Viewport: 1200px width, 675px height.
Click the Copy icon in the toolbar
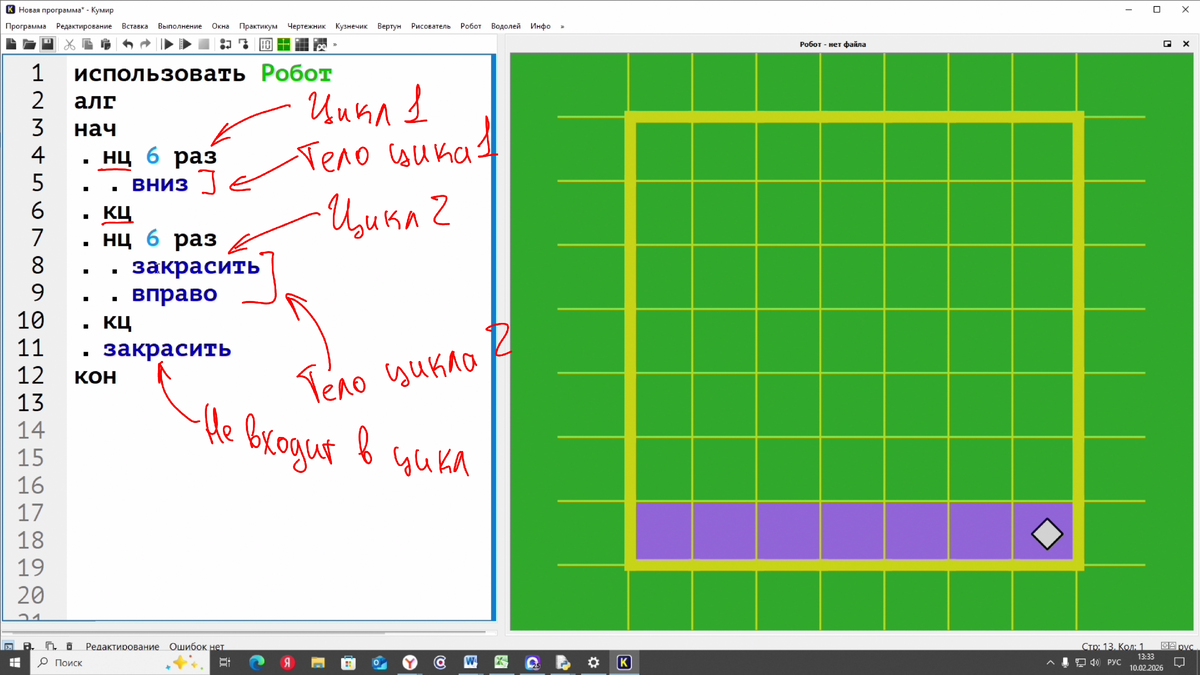(87, 44)
